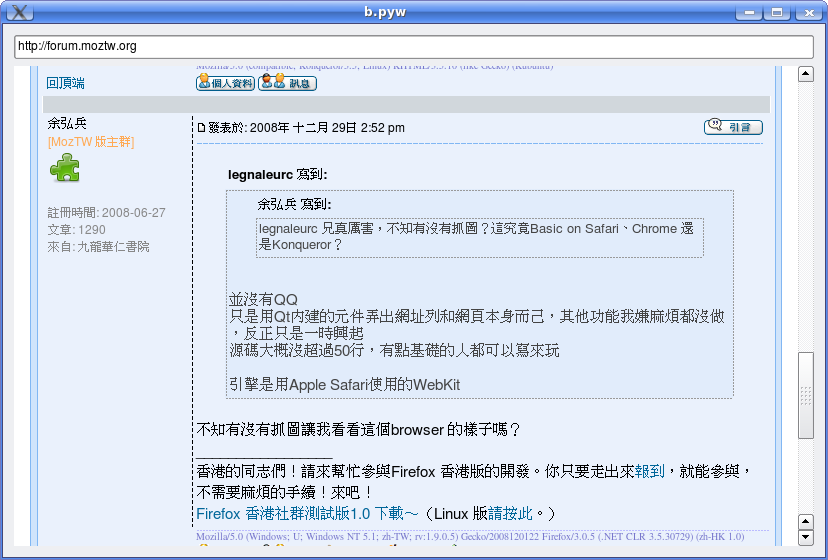Click the 註冊時間: 2008-06-27 text
828x560 pixels.
coord(107,212)
